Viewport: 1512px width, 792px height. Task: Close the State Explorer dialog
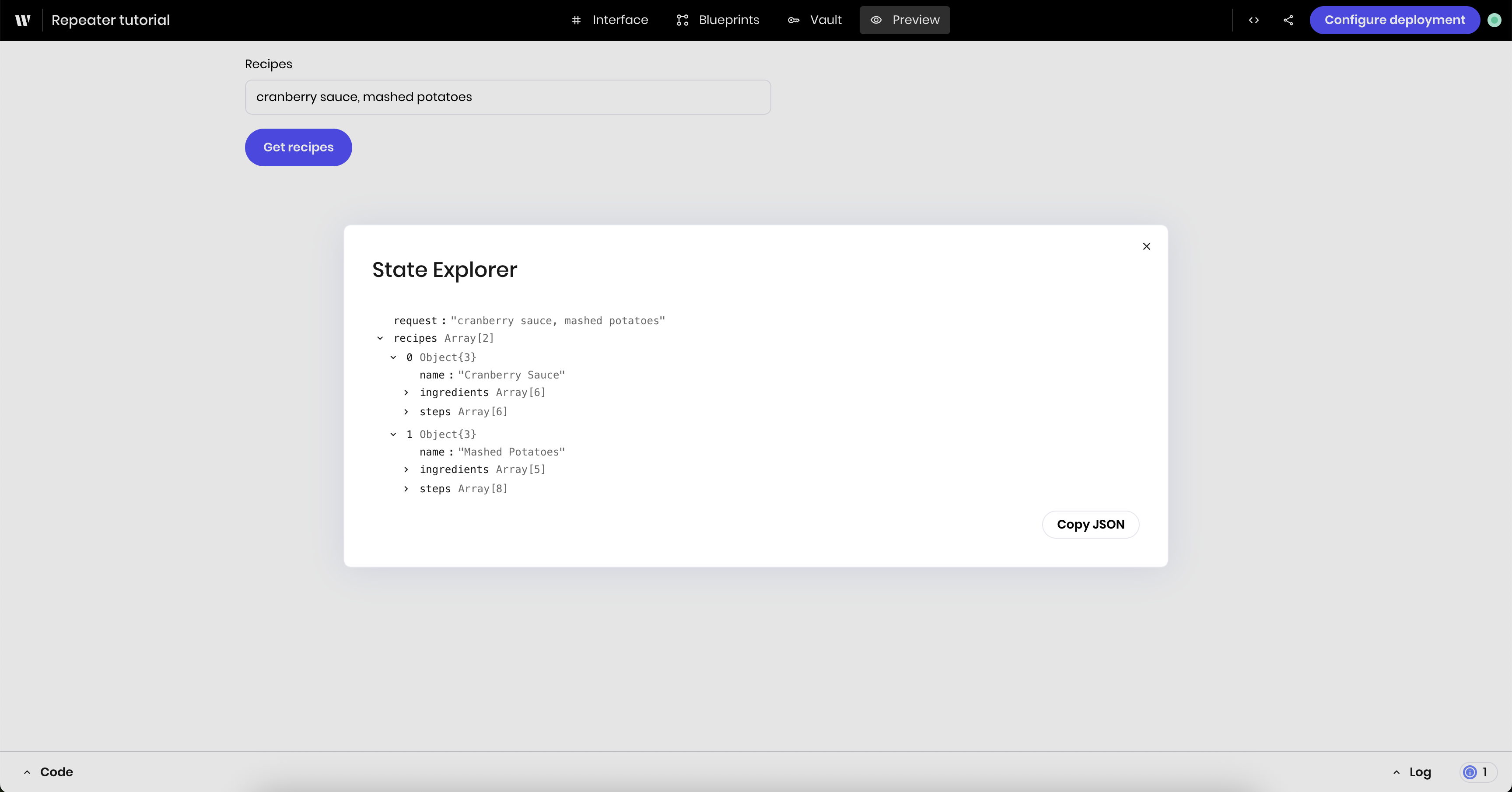1146,246
